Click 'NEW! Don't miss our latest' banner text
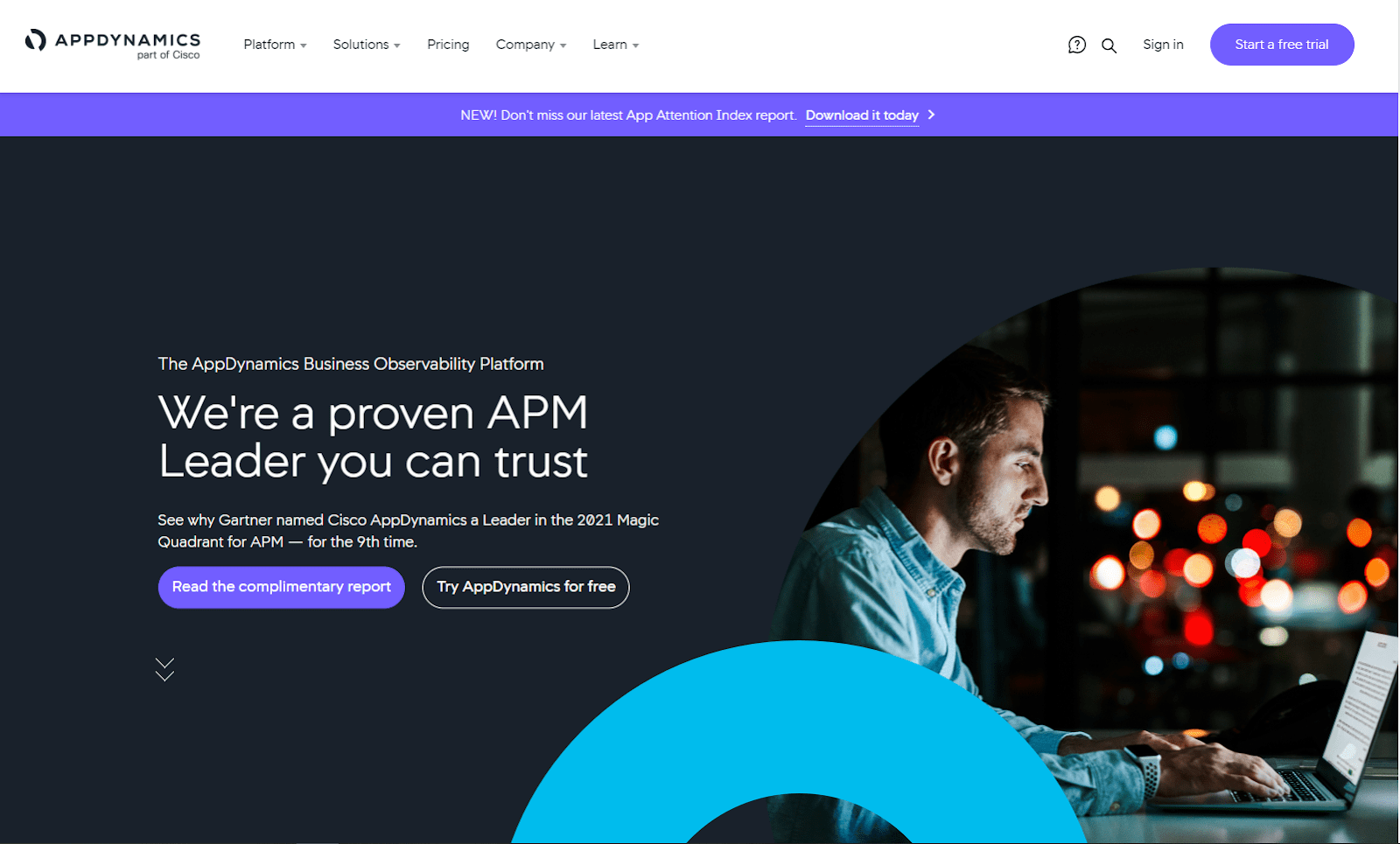This screenshot has width=1400, height=844. coord(628,115)
